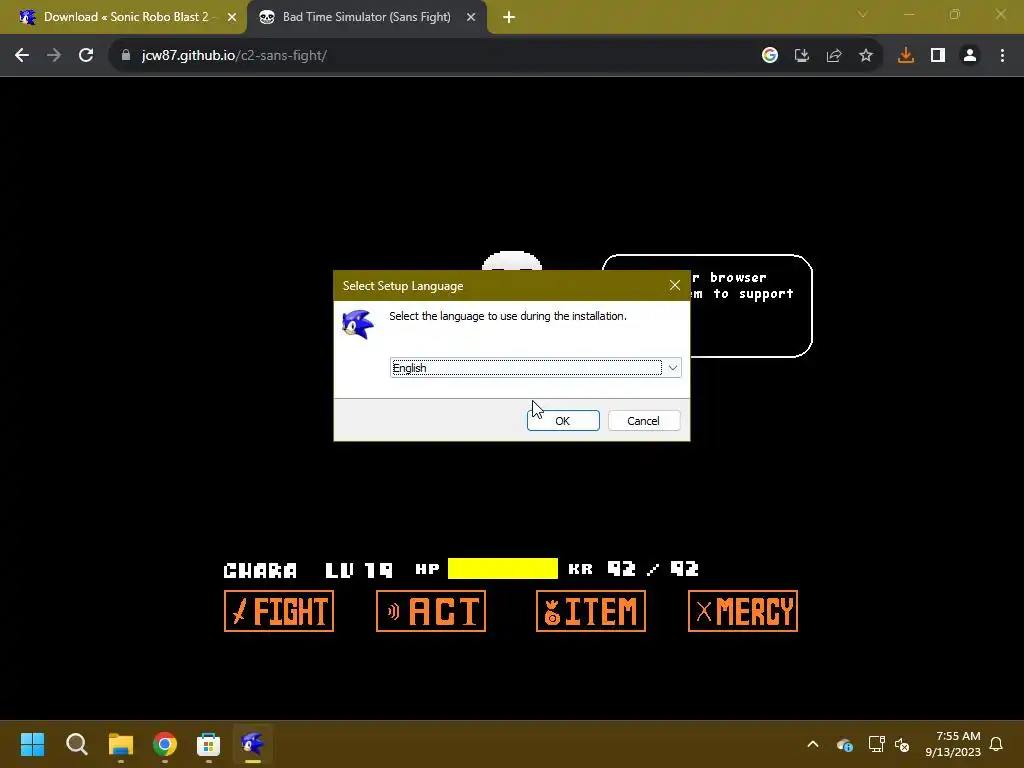
Task: Open Windows taskbar search
Action: 77,744
